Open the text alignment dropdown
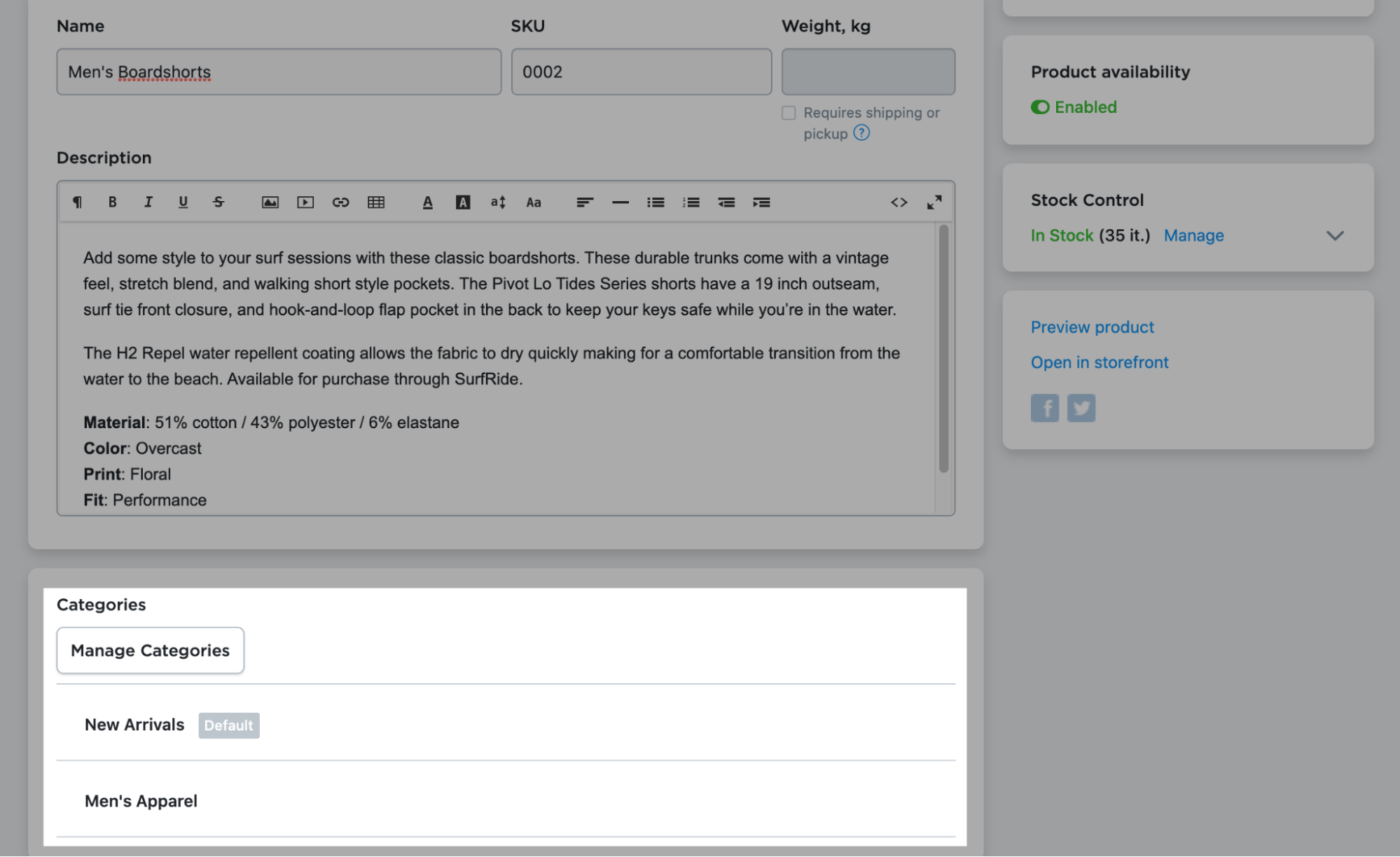Image resolution: width=1400 pixels, height=857 pixels. point(582,203)
